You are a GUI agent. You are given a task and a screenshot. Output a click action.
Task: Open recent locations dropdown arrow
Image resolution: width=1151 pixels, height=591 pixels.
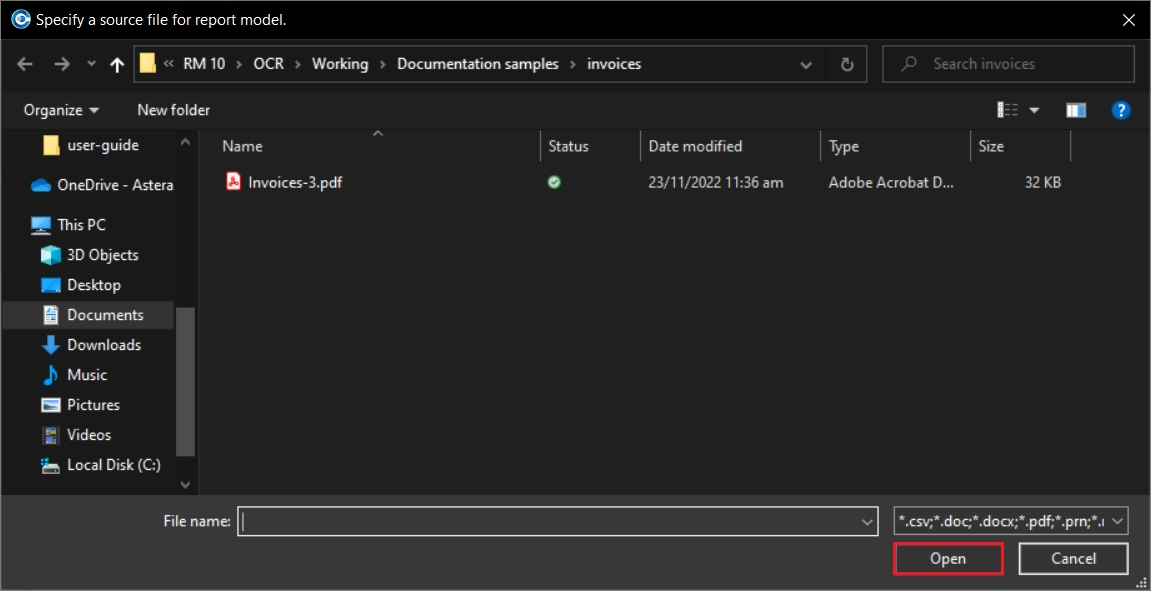point(91,65)
